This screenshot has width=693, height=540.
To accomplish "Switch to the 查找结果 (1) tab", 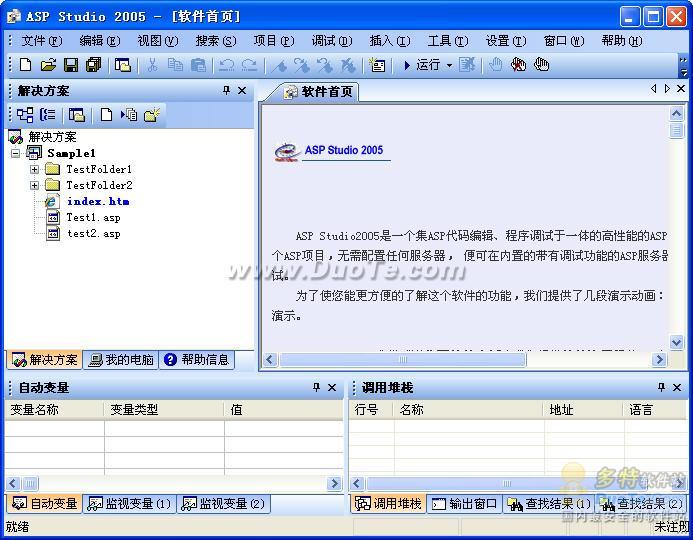I will 549,504.
